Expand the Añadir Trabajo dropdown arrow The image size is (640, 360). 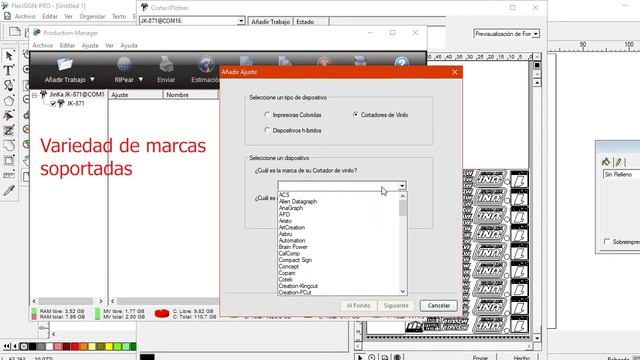92,80
